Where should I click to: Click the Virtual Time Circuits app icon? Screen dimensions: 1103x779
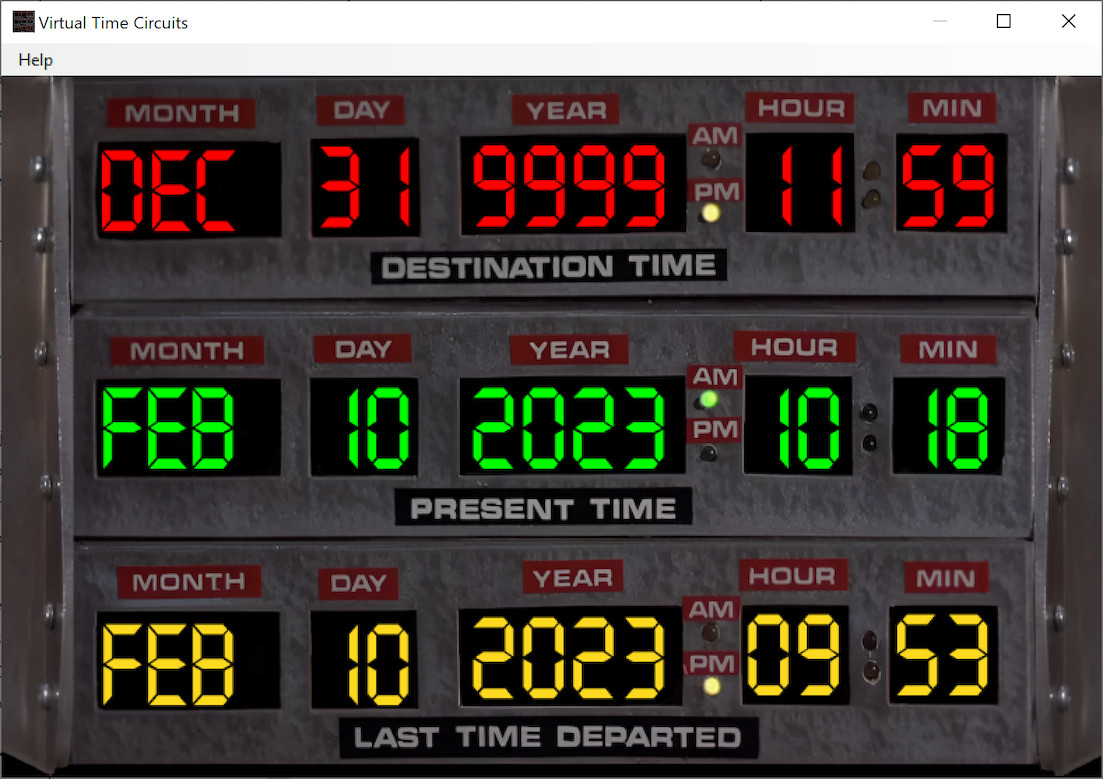[23, 22]
